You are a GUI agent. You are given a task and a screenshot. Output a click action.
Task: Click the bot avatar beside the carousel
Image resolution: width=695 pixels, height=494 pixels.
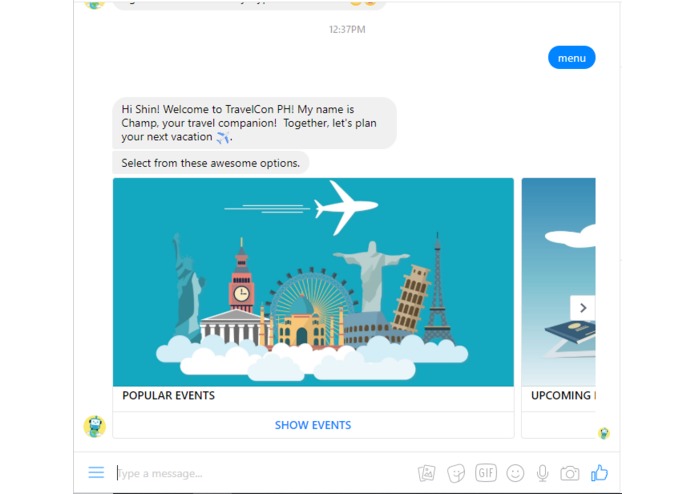click(x=94, y=426)
